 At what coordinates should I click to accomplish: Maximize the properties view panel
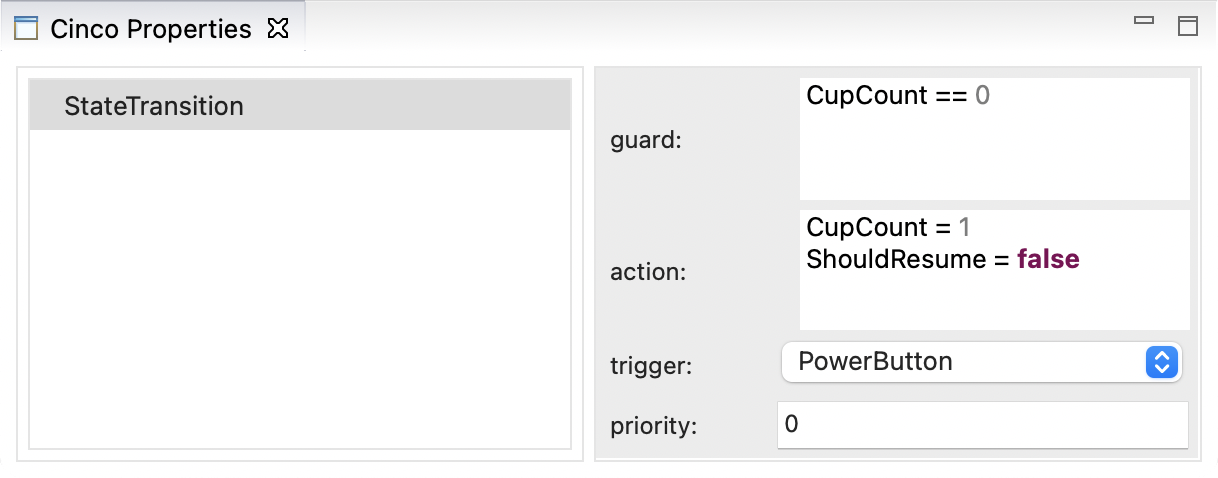(1188, 25)
